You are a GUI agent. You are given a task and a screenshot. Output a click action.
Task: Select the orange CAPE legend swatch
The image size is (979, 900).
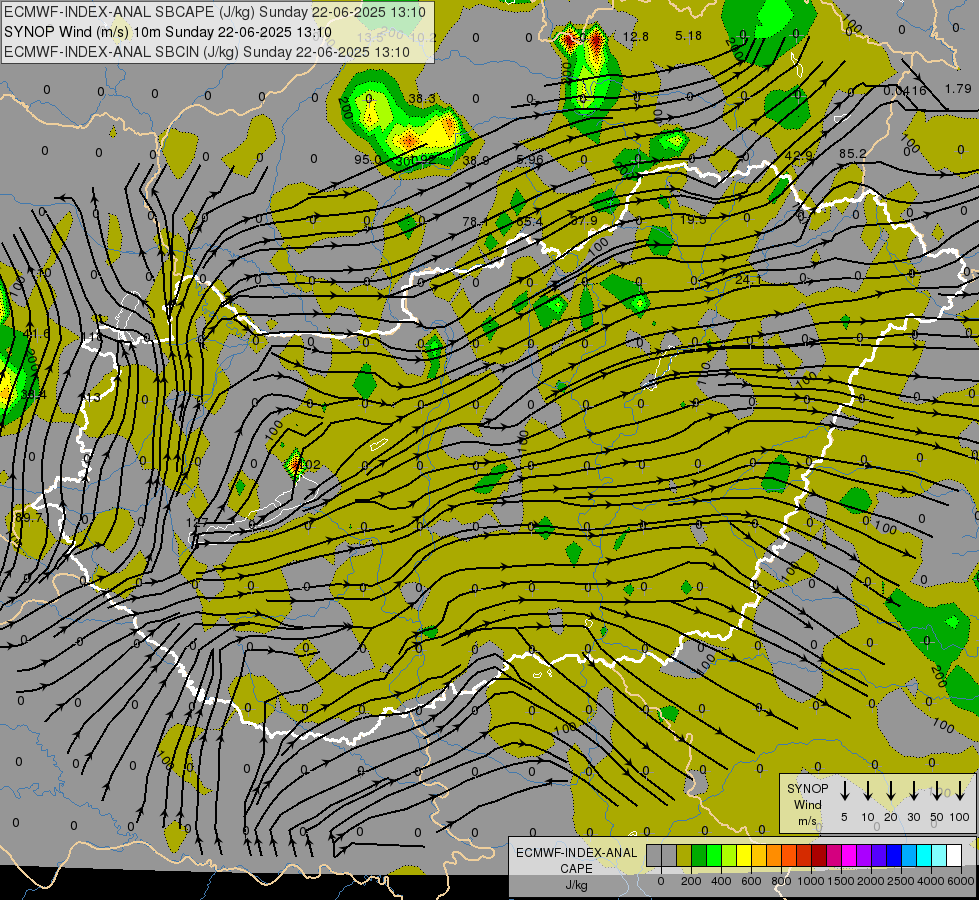(774, 856)
